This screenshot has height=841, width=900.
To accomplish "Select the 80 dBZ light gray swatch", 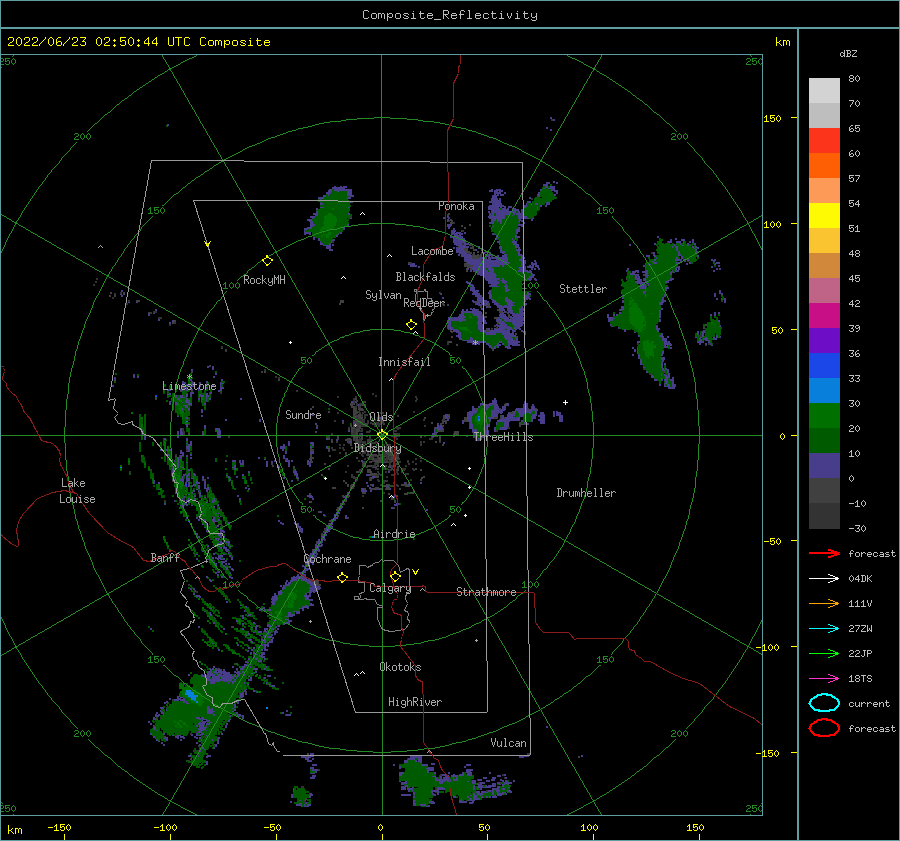I will coord(824,90).
